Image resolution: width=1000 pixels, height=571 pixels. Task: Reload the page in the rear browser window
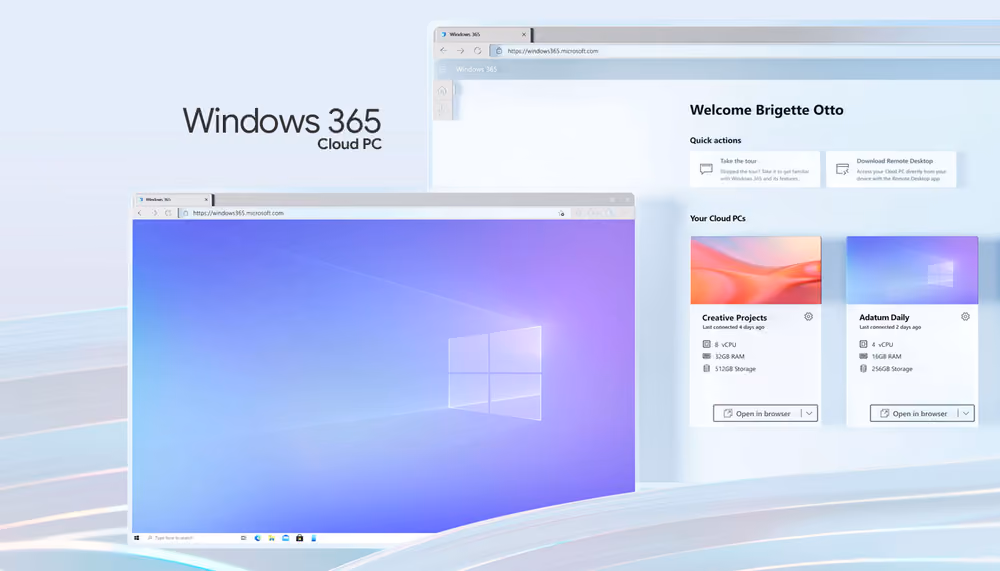[x=477, y=50]
